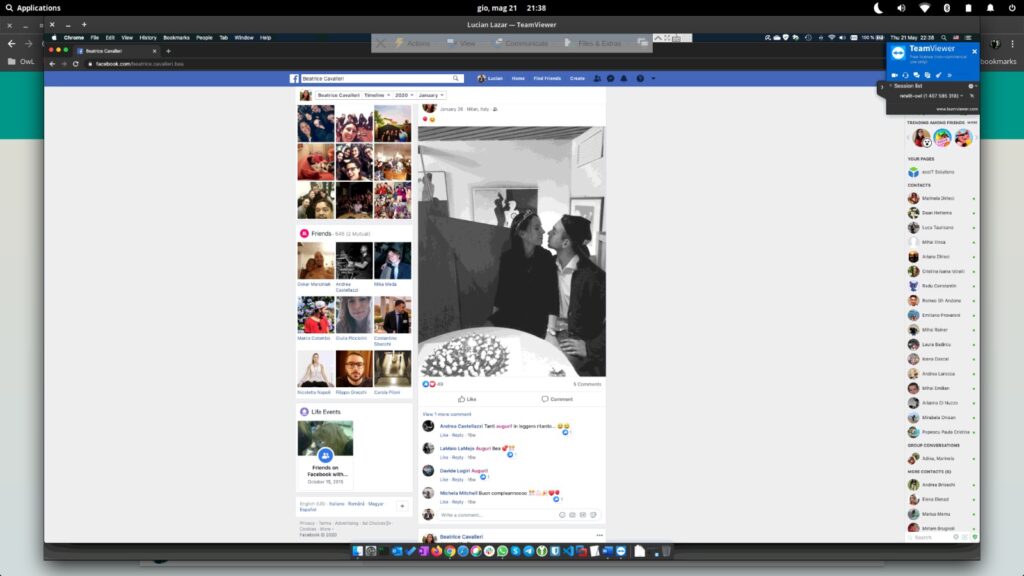Open Telegram from the macOS dock

point(528,551)
